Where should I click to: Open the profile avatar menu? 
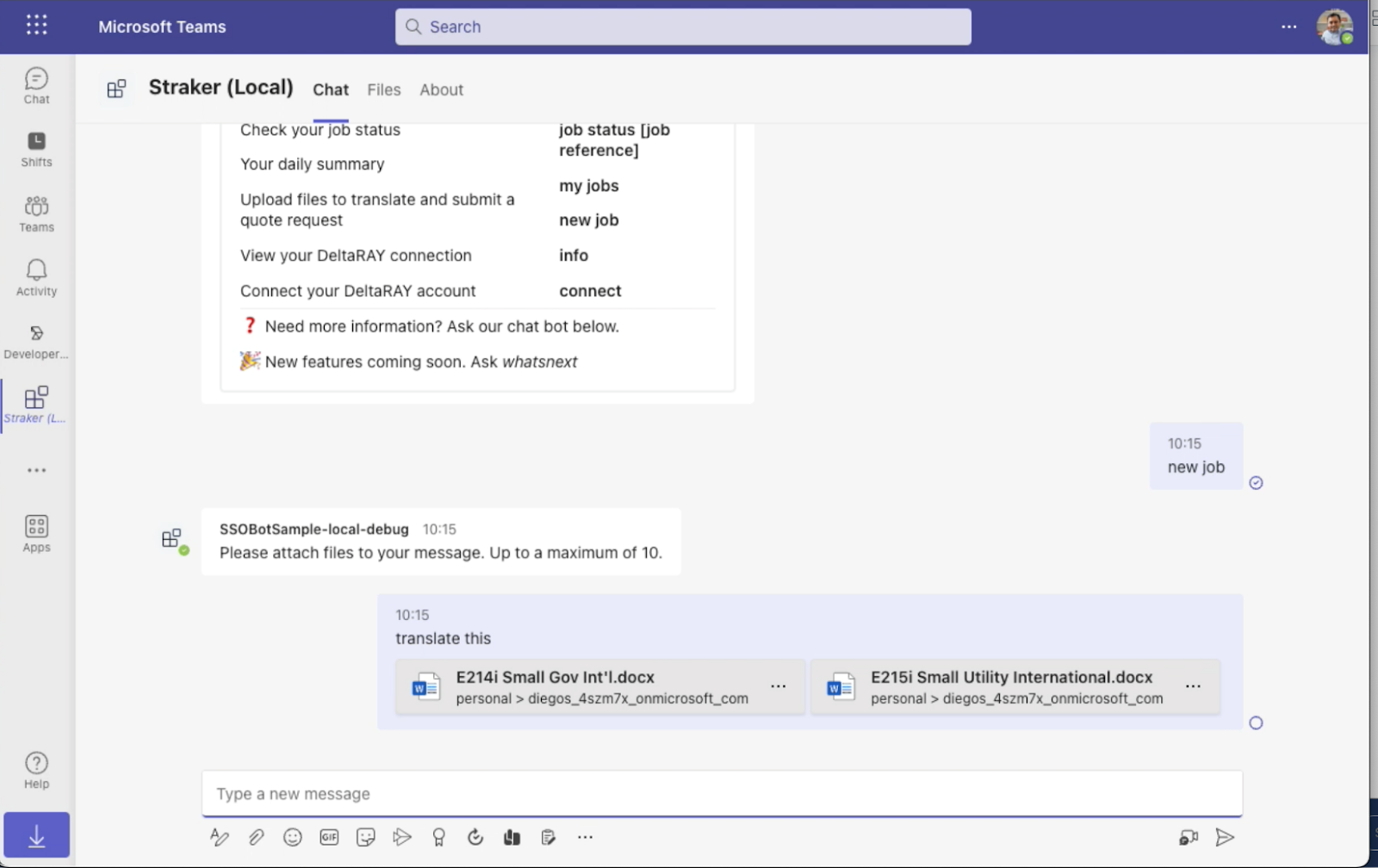tap(1334, 27)
